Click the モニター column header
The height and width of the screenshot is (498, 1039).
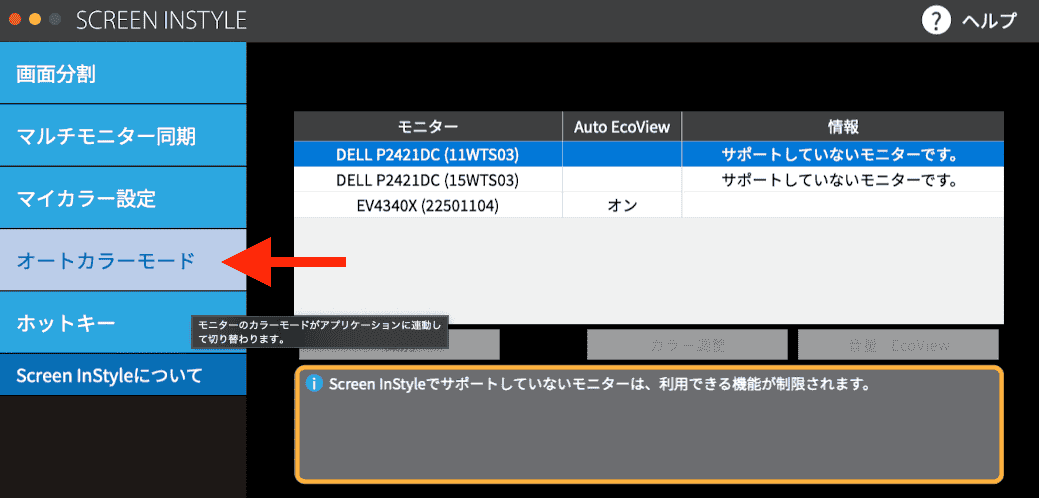click(x=428, y=126)
